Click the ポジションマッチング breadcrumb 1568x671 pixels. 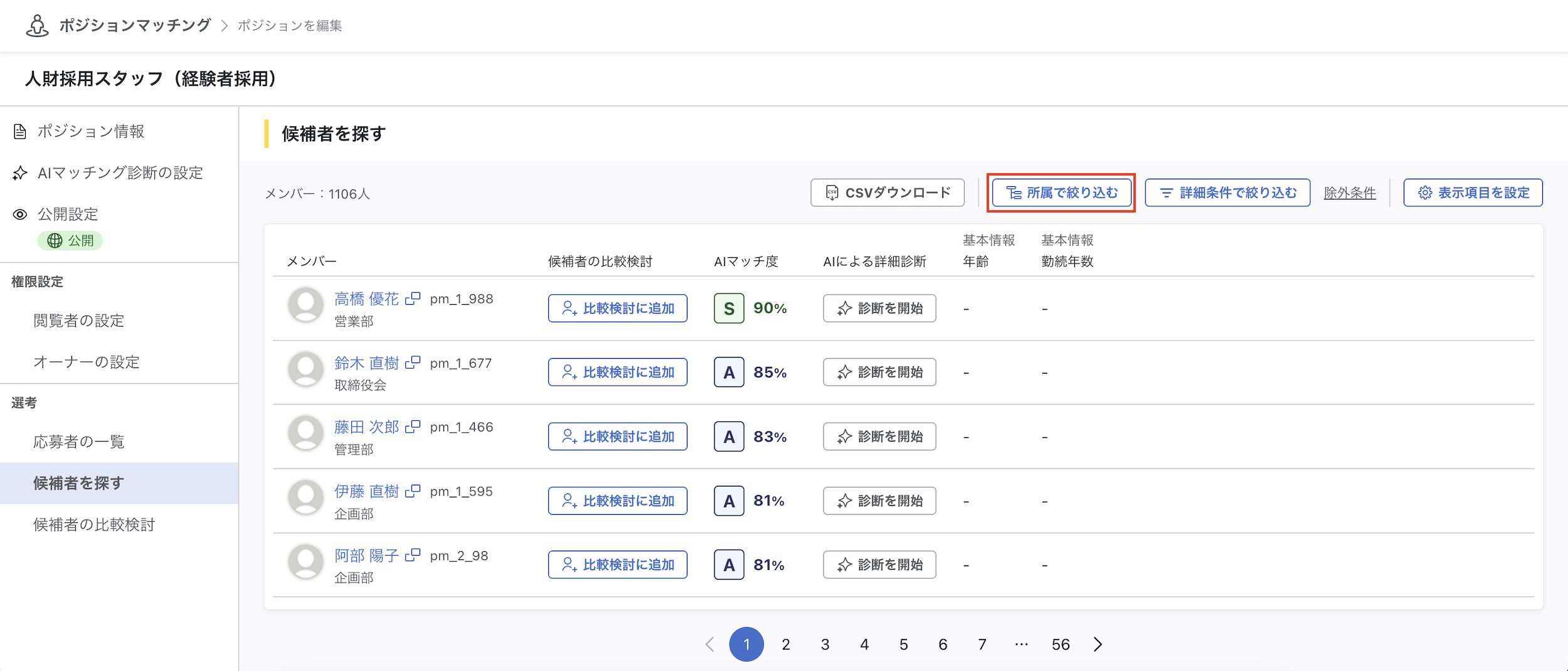[135, 25]
